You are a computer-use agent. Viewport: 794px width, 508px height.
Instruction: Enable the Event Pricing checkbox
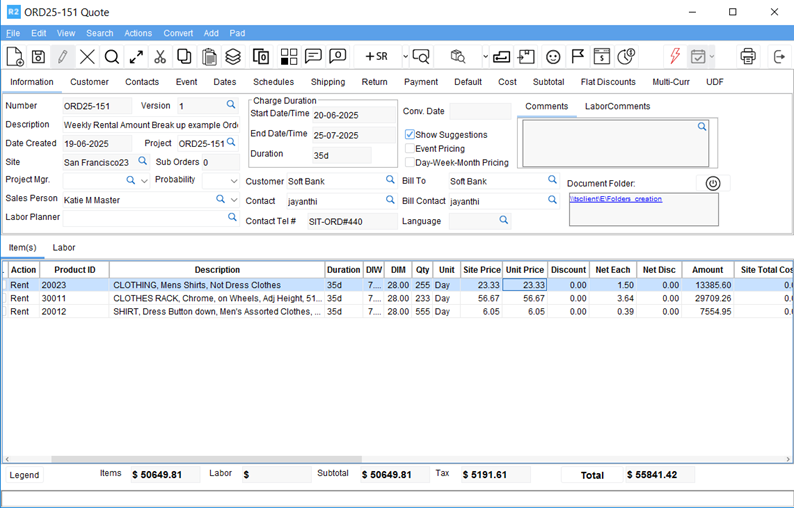pos(410,148)
